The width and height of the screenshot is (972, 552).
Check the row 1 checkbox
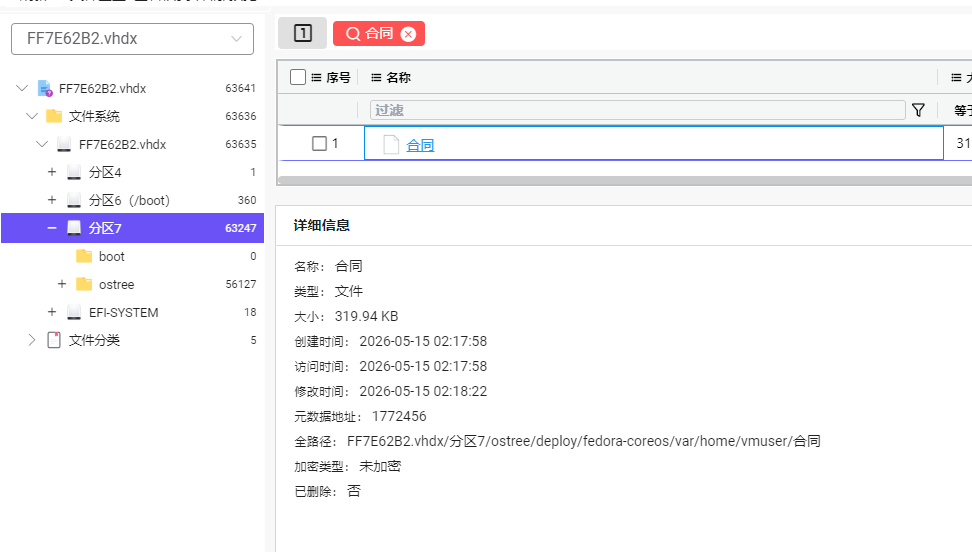319,143
